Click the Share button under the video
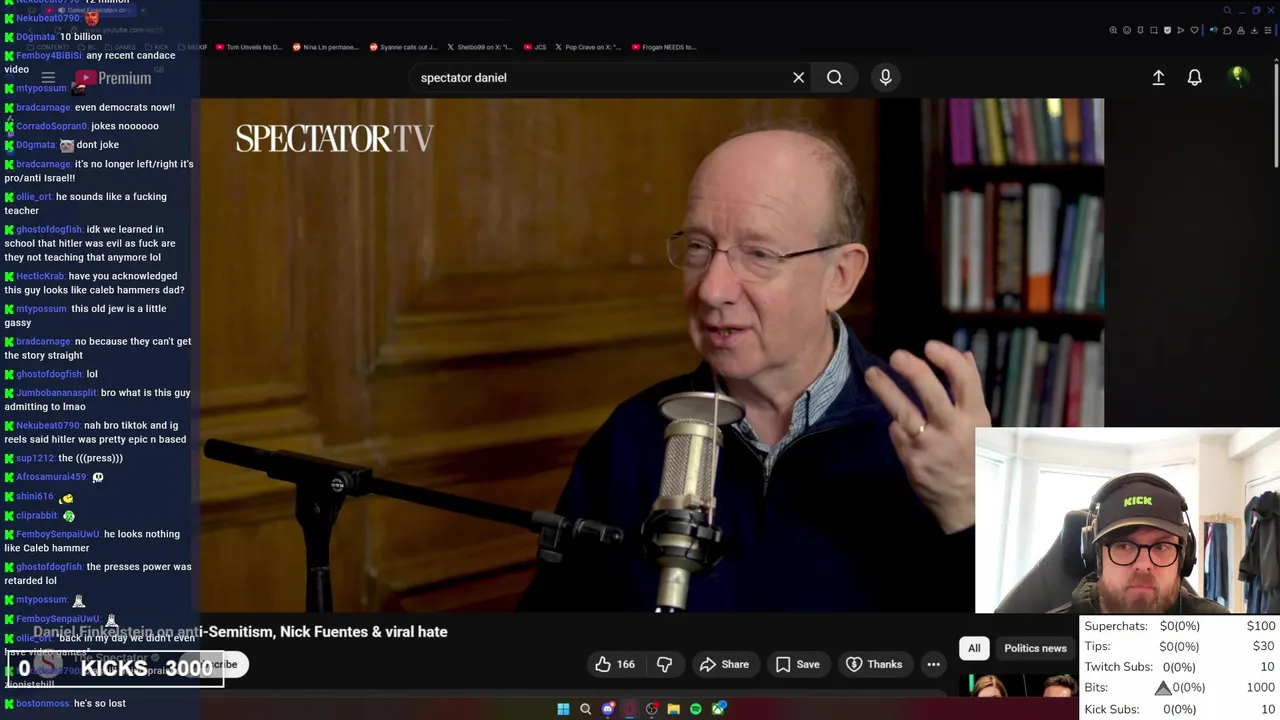Viewport: 1280px width, 720px height. coord(724,664)
